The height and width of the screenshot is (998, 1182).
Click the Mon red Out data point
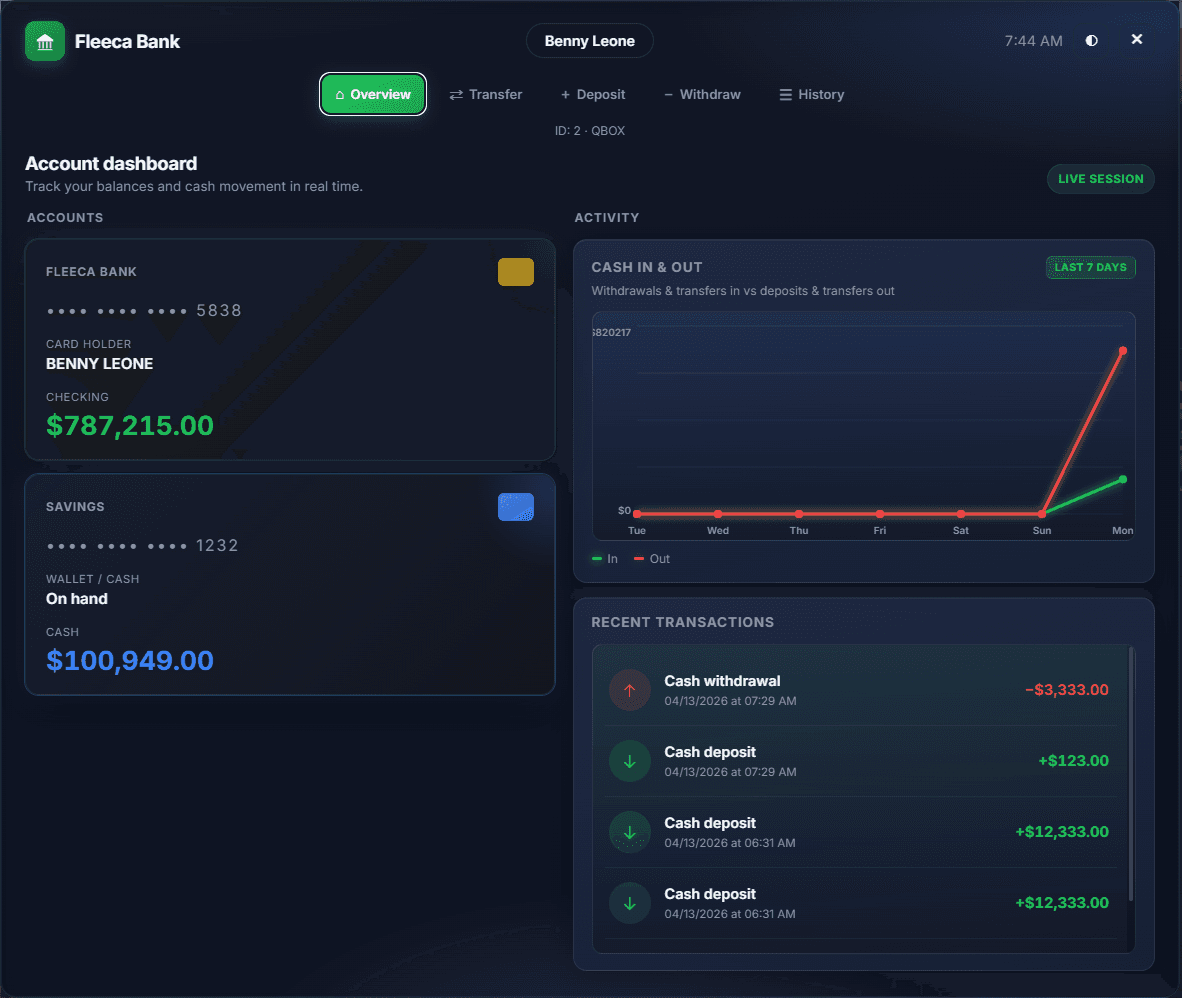[1122, 351]
